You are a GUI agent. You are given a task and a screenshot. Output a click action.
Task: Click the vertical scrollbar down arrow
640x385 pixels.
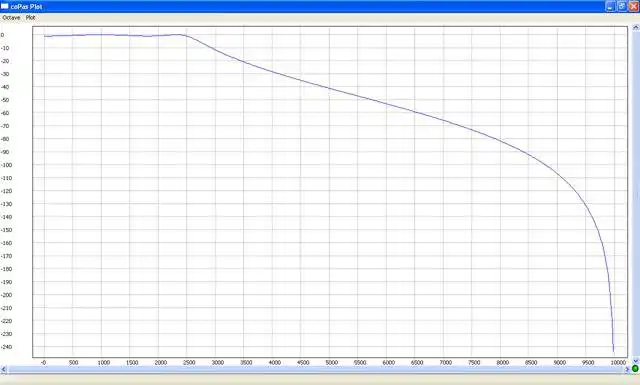636,361
